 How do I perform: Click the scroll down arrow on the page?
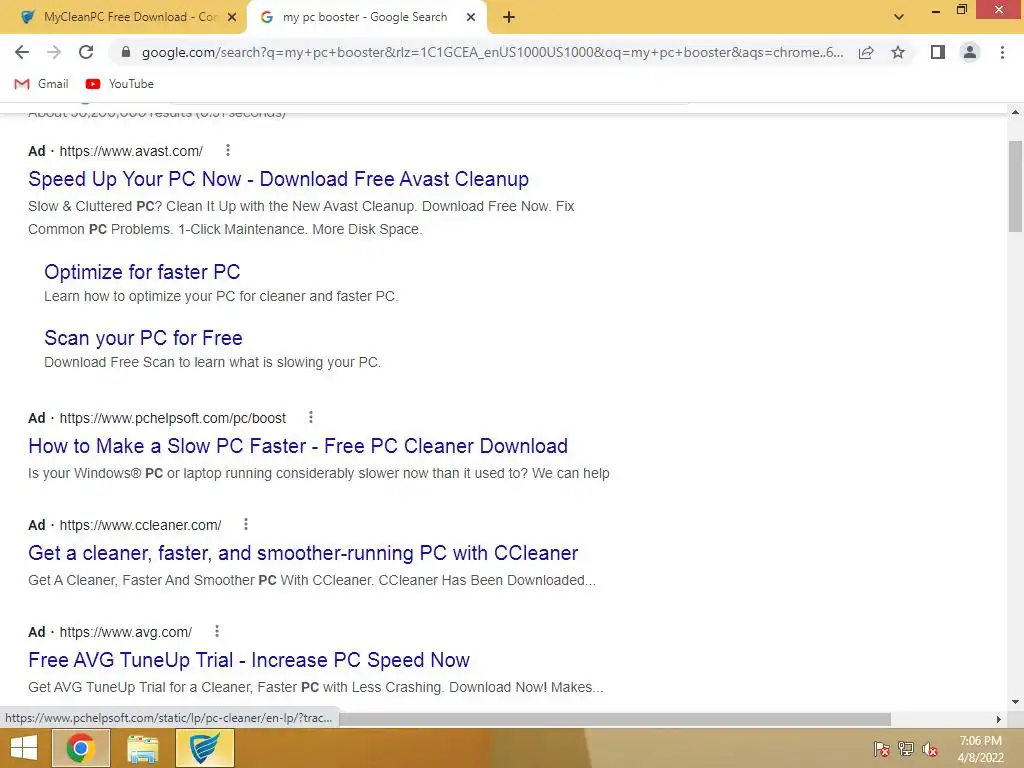click(x=1015, y=702)
